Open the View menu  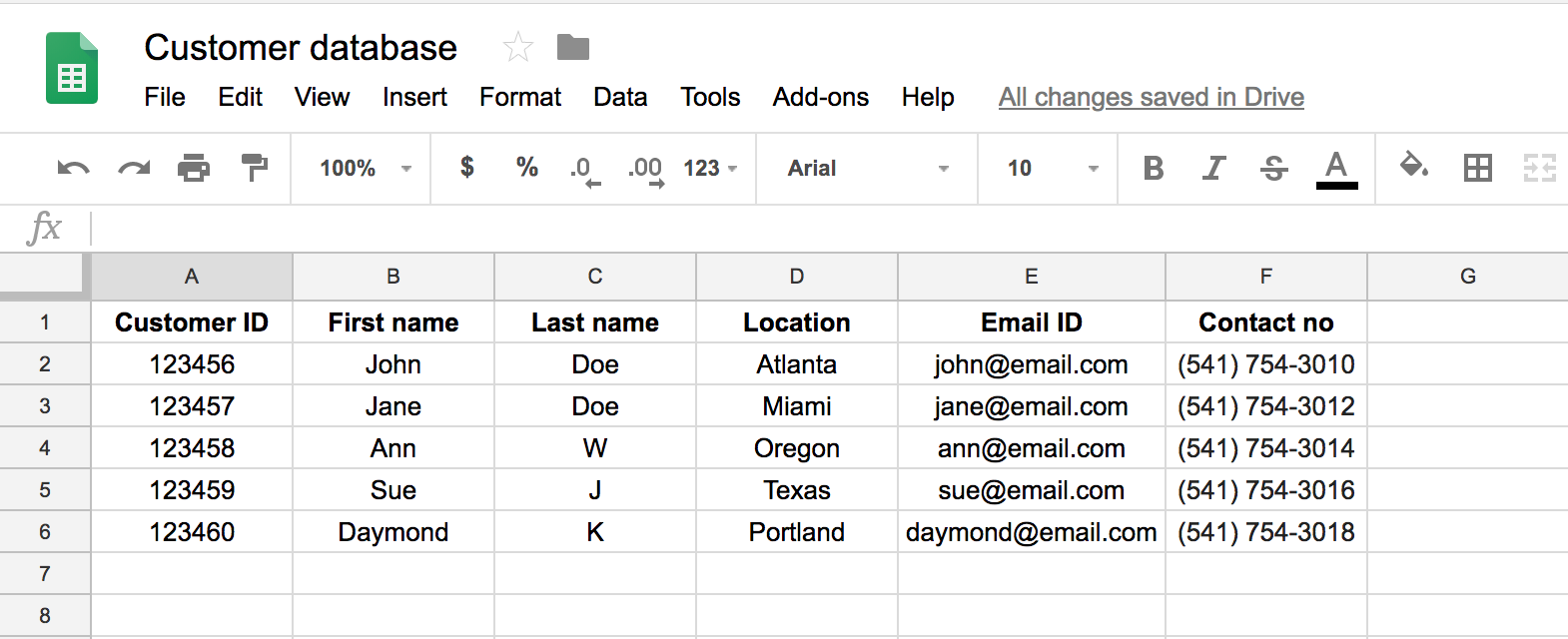click(x=322, y=97)
